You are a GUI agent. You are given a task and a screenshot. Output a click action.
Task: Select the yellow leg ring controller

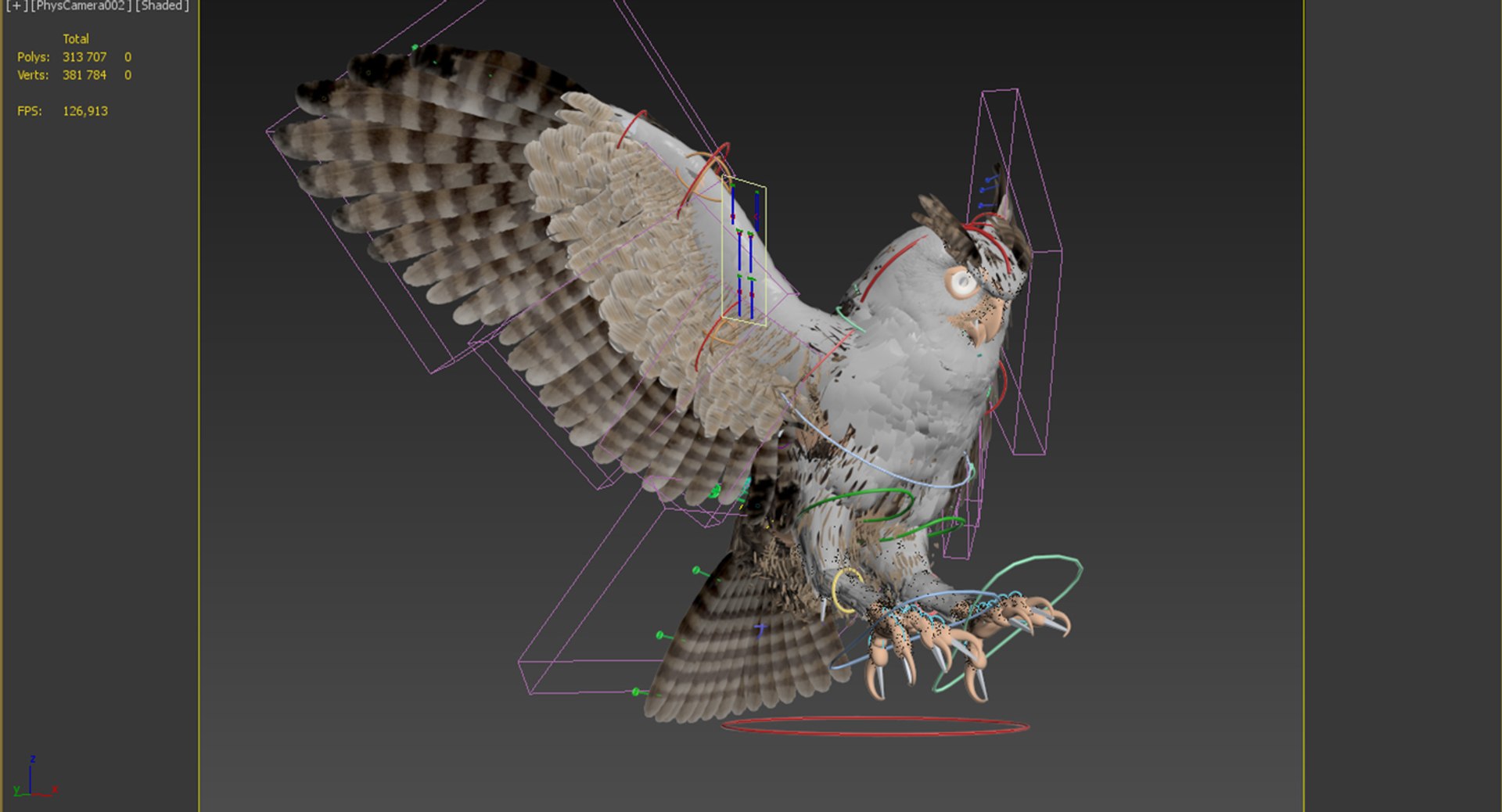(x=846, y=591)
